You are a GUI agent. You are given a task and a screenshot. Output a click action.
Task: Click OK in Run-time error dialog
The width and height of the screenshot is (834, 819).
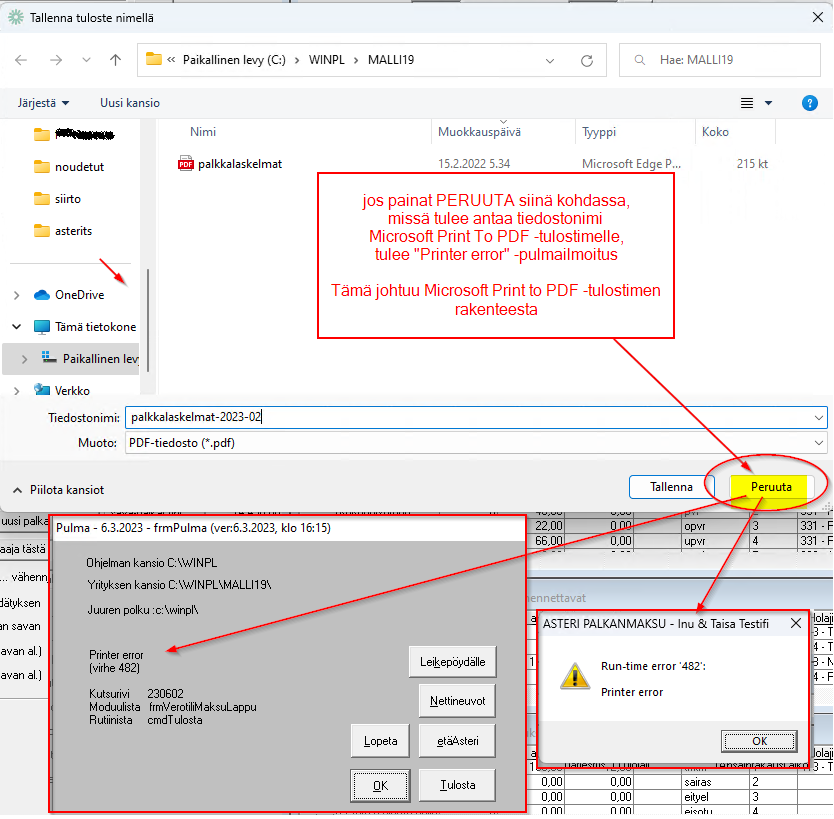click(x=759, y=741)
